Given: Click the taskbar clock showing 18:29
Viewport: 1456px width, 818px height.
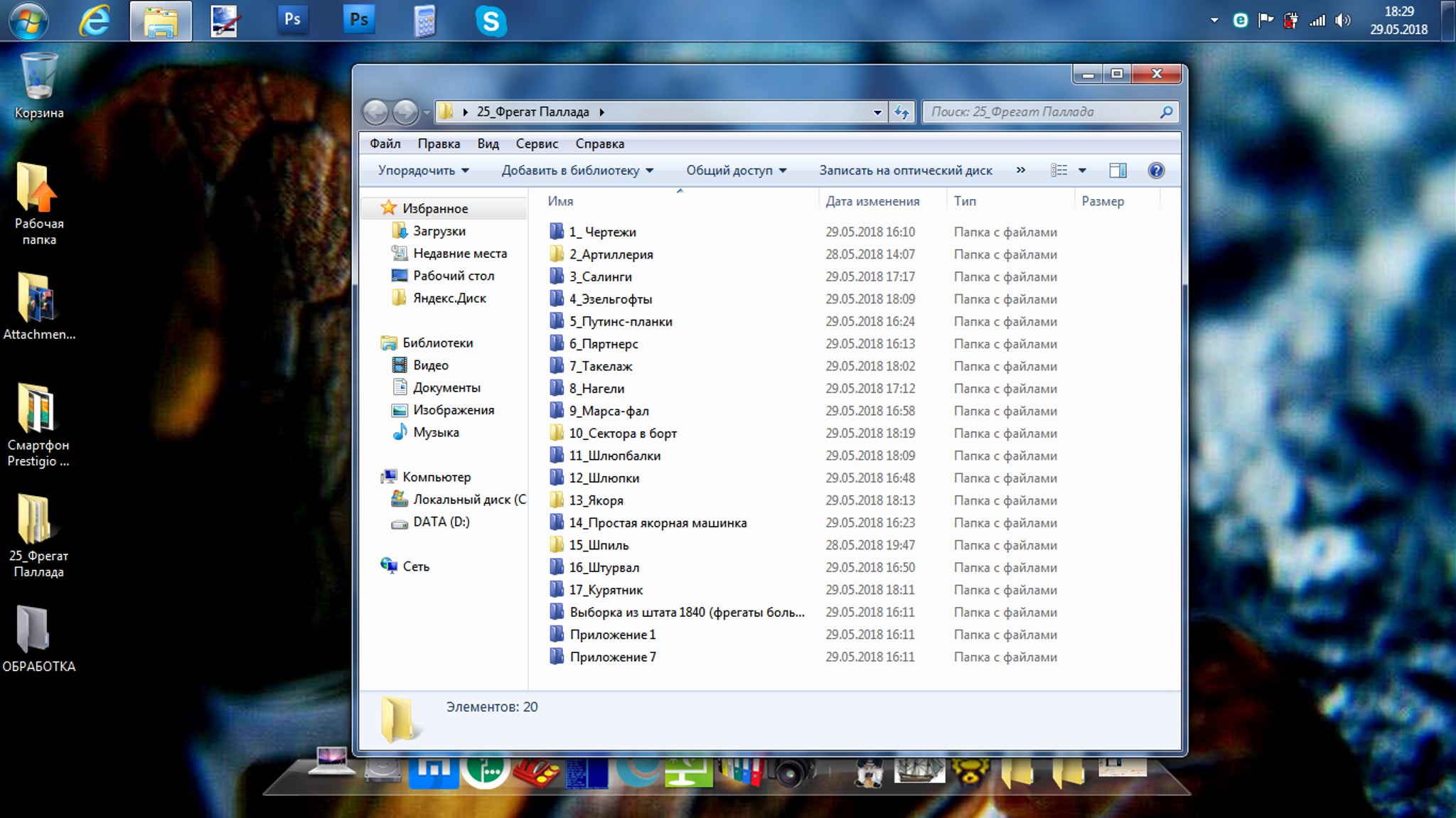Looking at the screenshot, I should tap(1398, 12).
